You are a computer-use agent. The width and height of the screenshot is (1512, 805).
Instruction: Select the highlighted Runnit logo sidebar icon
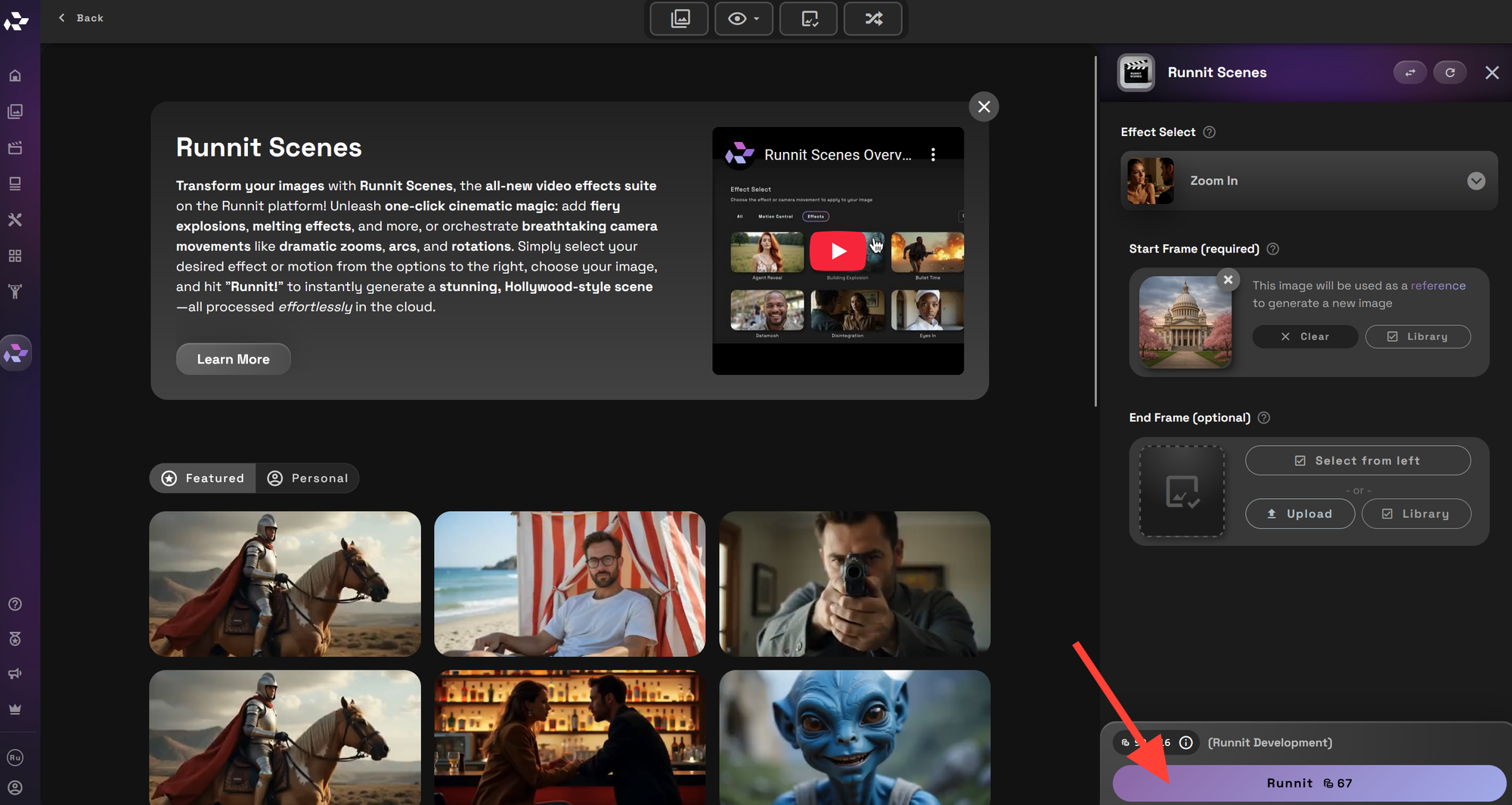pos(16,353)
